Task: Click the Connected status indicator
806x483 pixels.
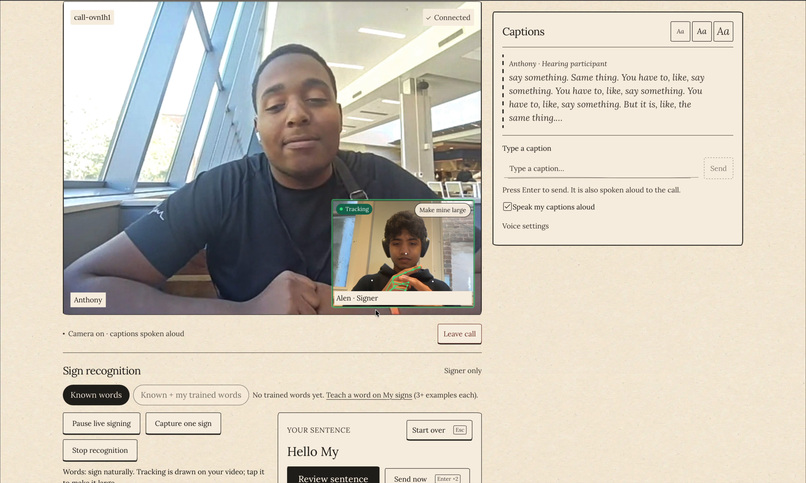Action: tap(448, 17)
